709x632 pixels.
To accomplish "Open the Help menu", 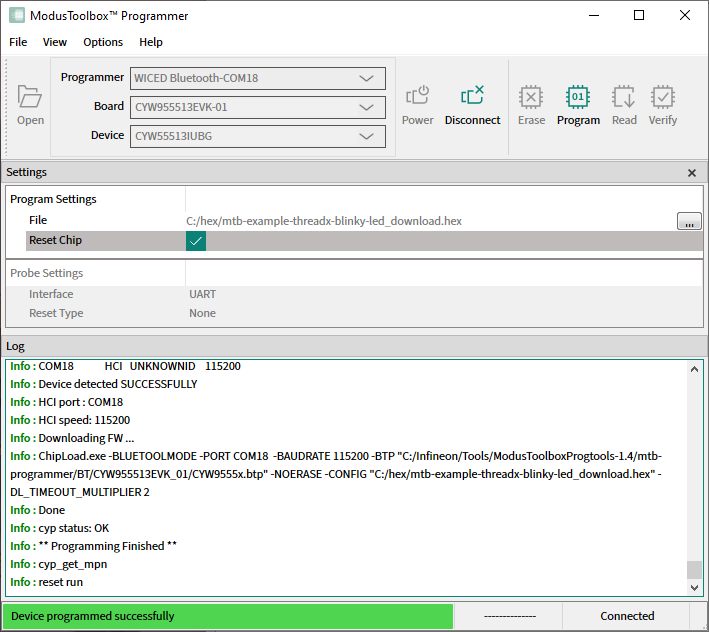I will pyautogui.click(x=151, y=42).
